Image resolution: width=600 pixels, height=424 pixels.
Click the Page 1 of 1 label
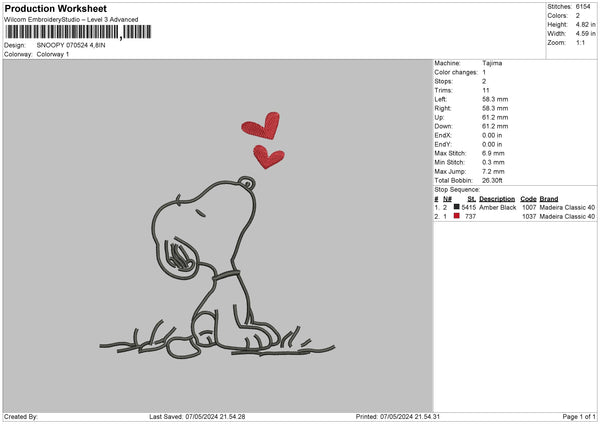(579, 417)
